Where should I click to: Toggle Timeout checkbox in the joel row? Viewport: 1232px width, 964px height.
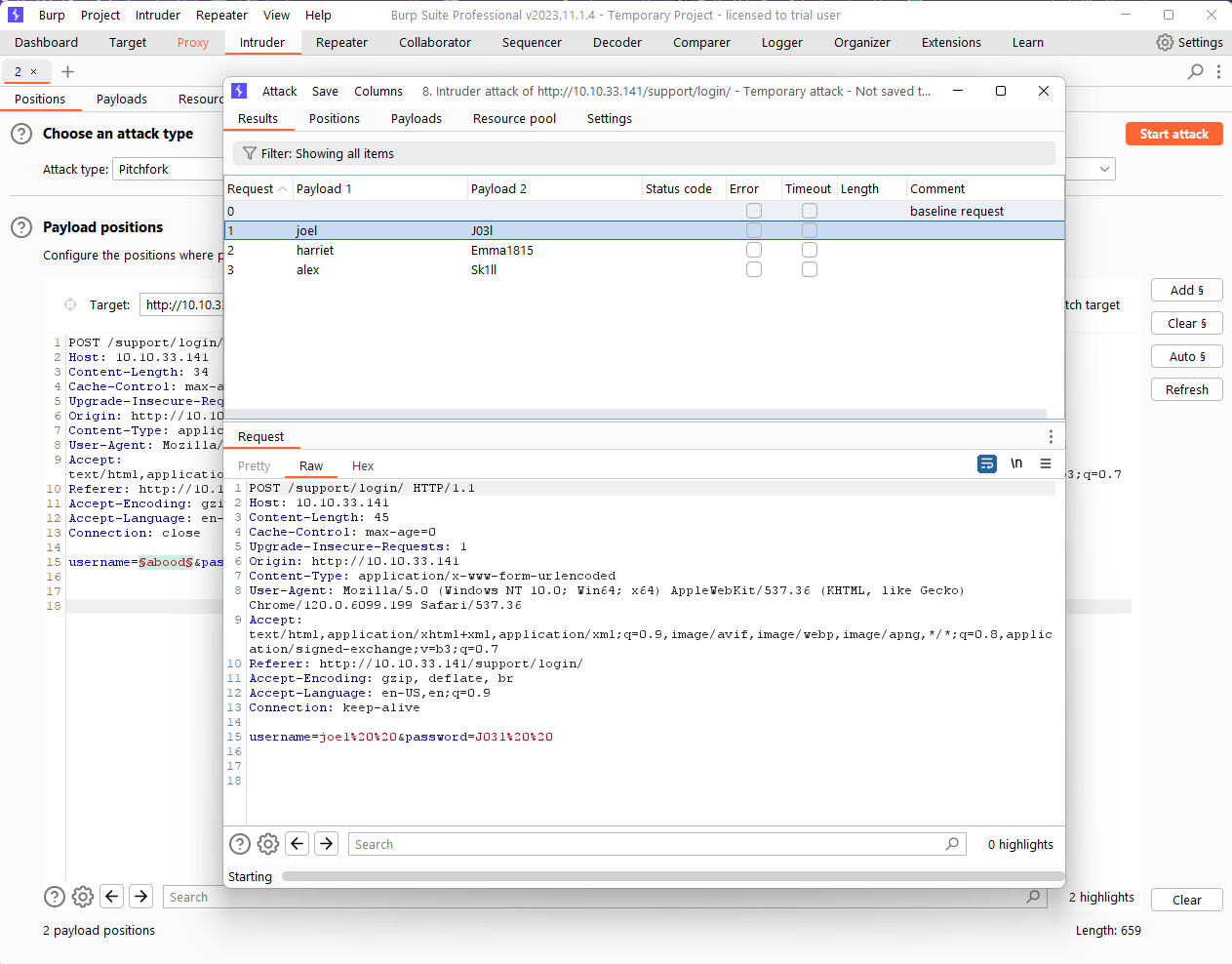(810, 230)
